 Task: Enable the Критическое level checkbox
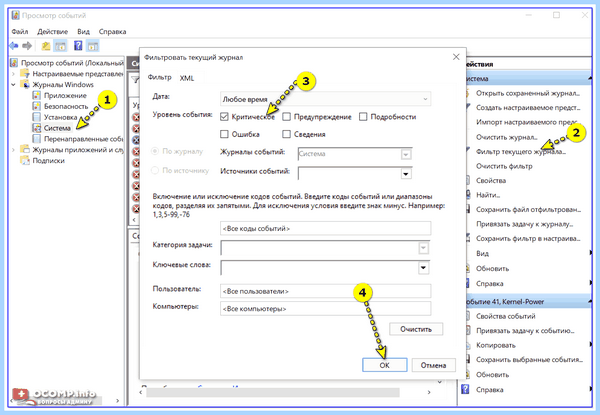click(x=224, y=117)
